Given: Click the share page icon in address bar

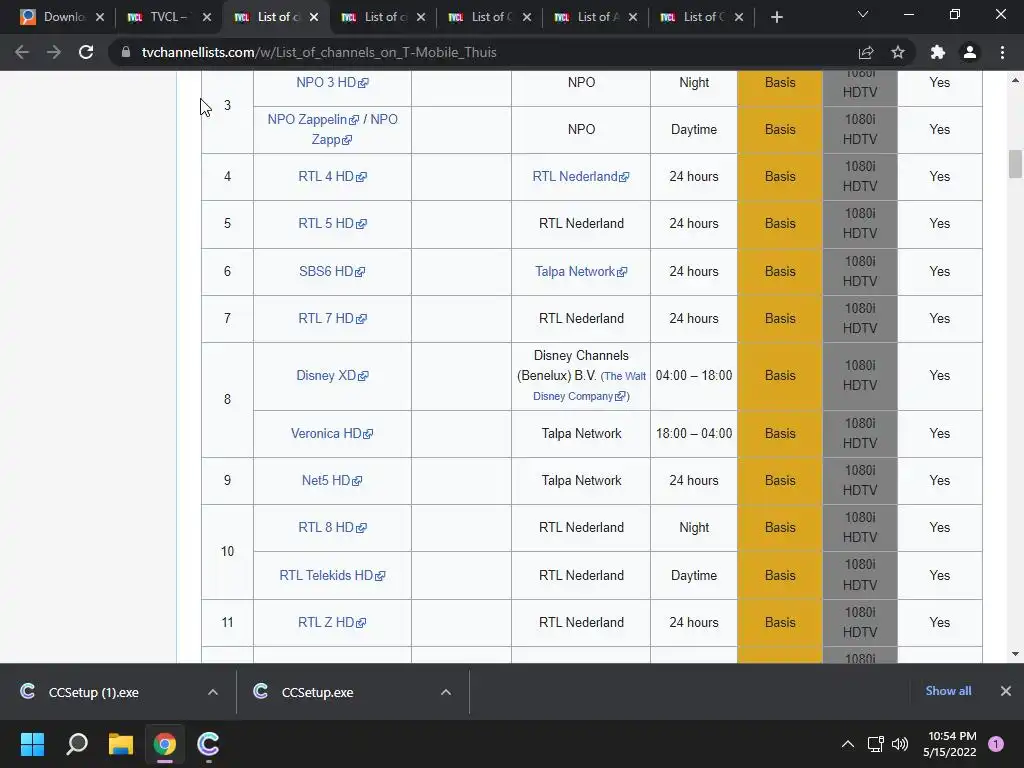Looking at the screenshot, I should coord(866,52).
